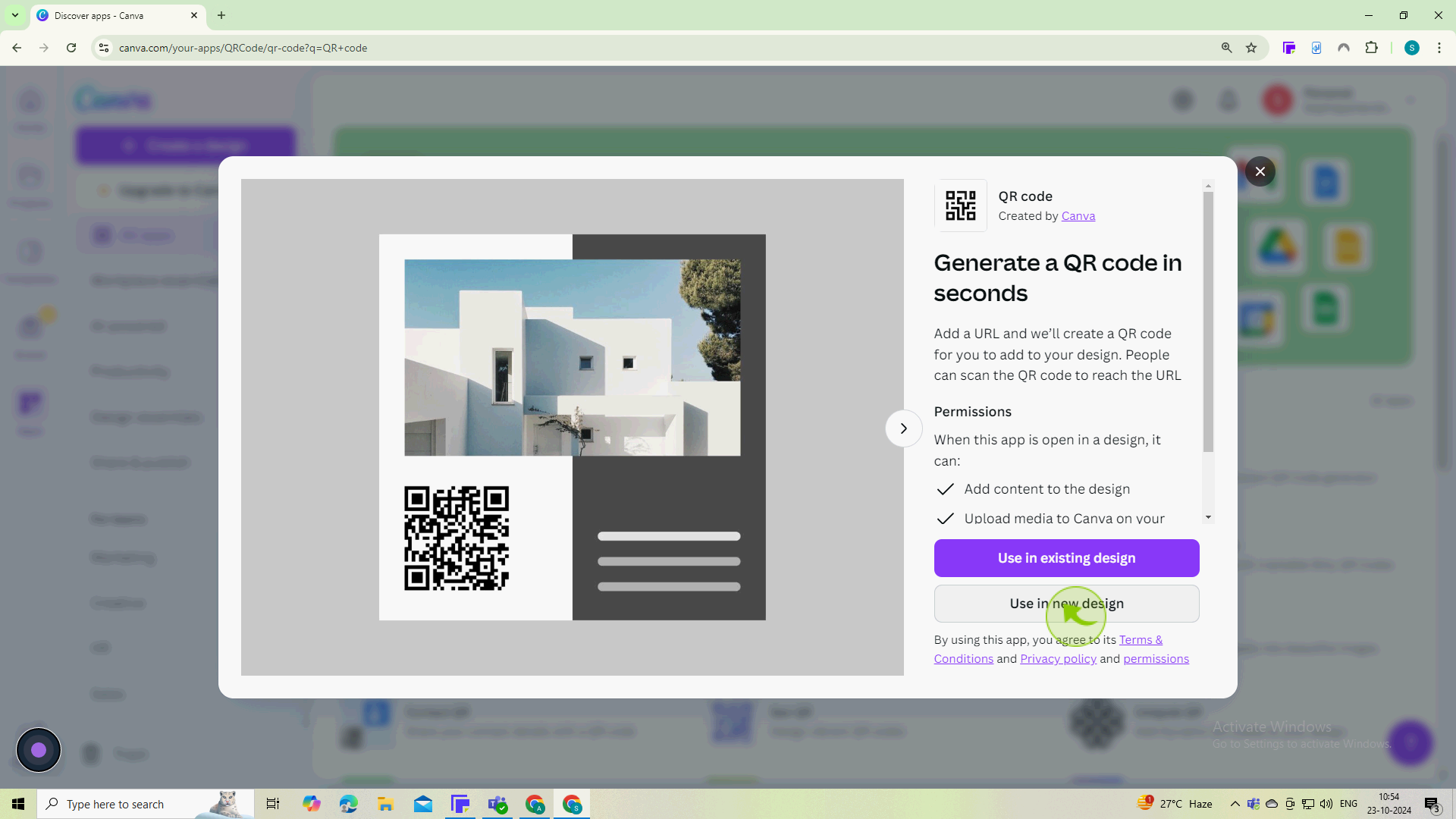The height and width of the screenshot is (819, 1456).
Task: Open a new browser tab
Action: pos(221,15)
